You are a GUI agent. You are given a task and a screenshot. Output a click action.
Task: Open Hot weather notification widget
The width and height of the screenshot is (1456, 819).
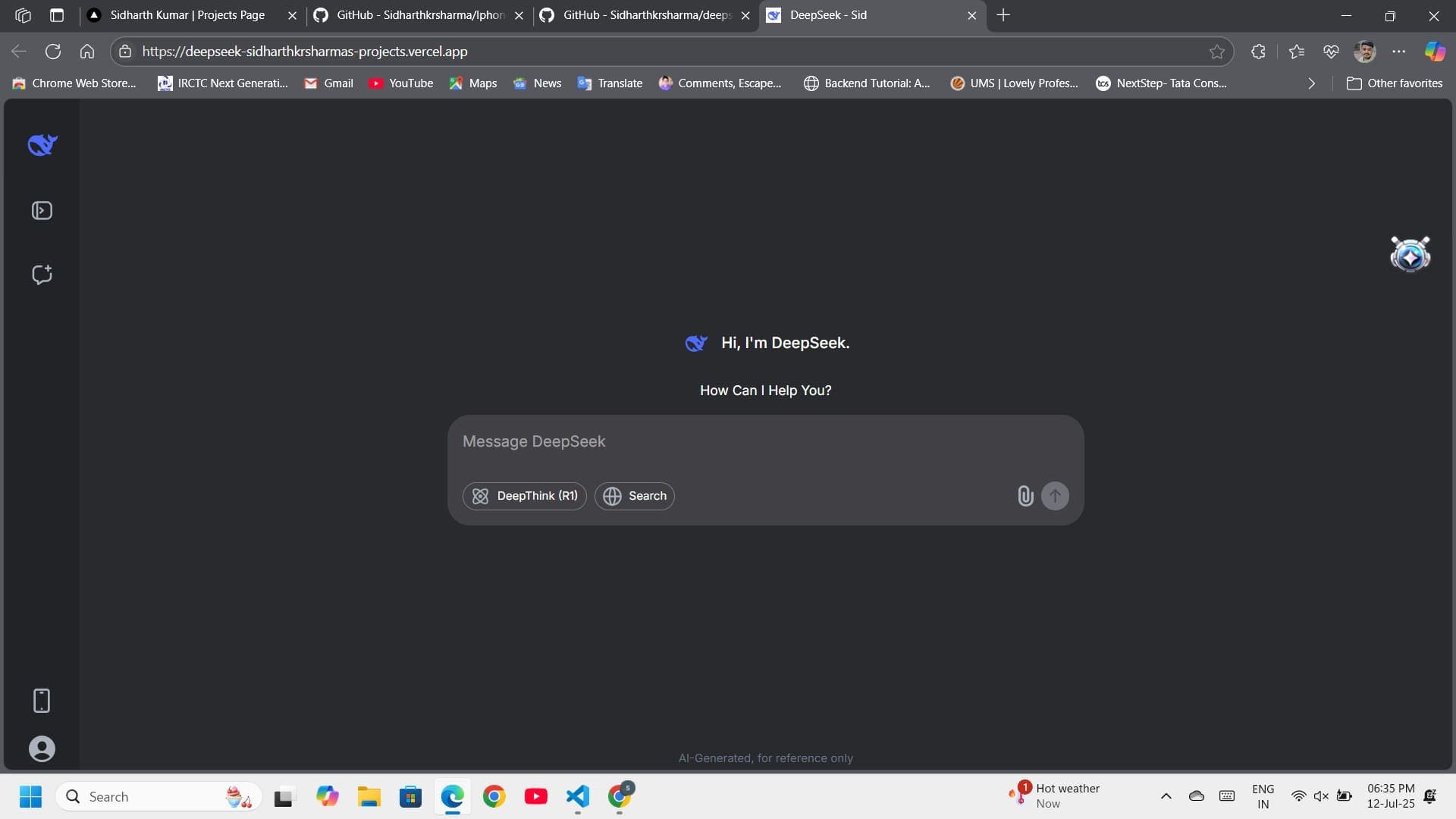click(1056, 795)
